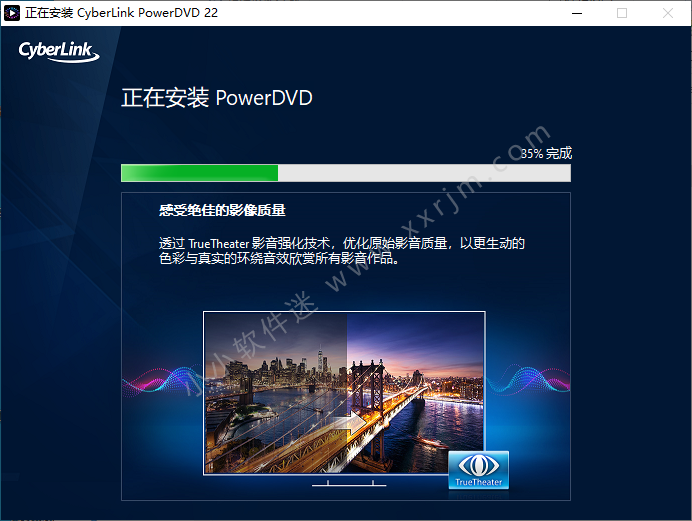Click the bridge comparison preview image

pos(344,393)
